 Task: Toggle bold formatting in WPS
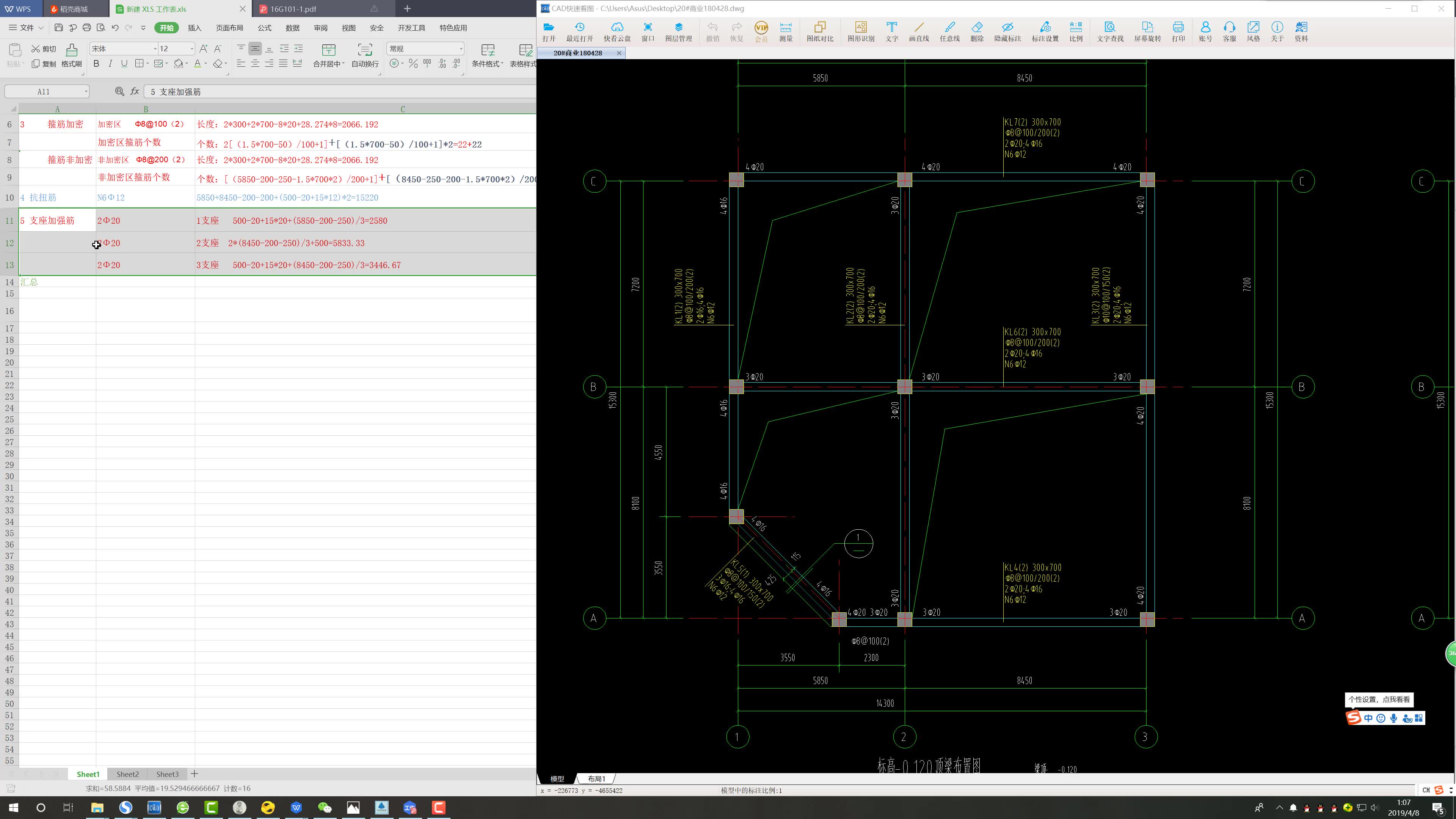[x=96, y=63]
